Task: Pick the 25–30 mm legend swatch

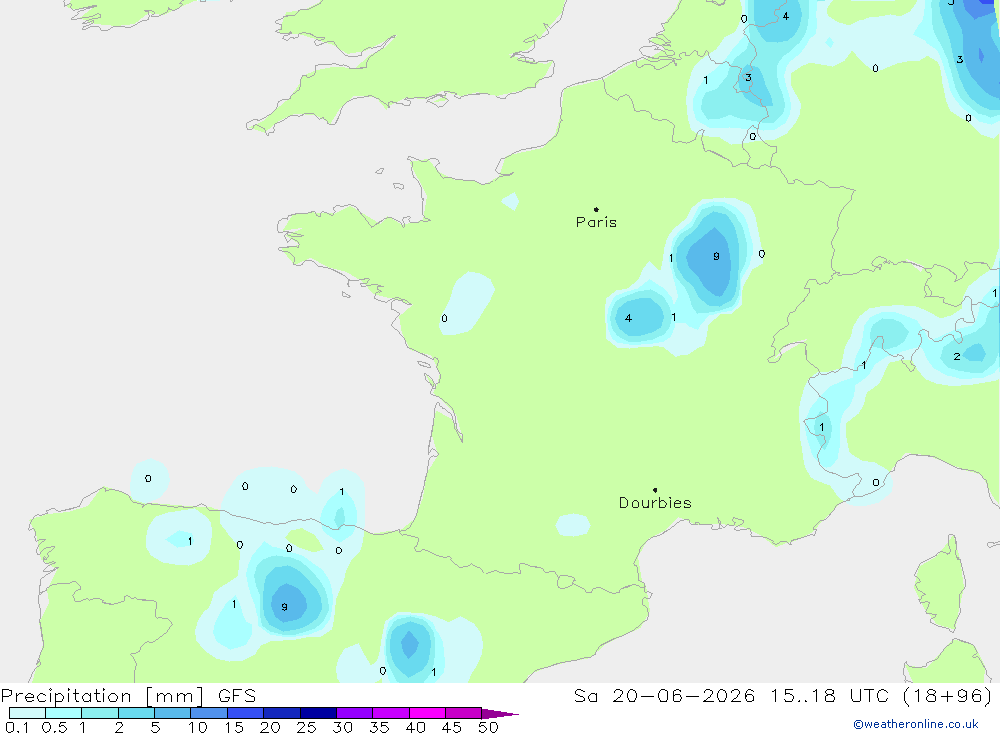Action: coord(318,713)
